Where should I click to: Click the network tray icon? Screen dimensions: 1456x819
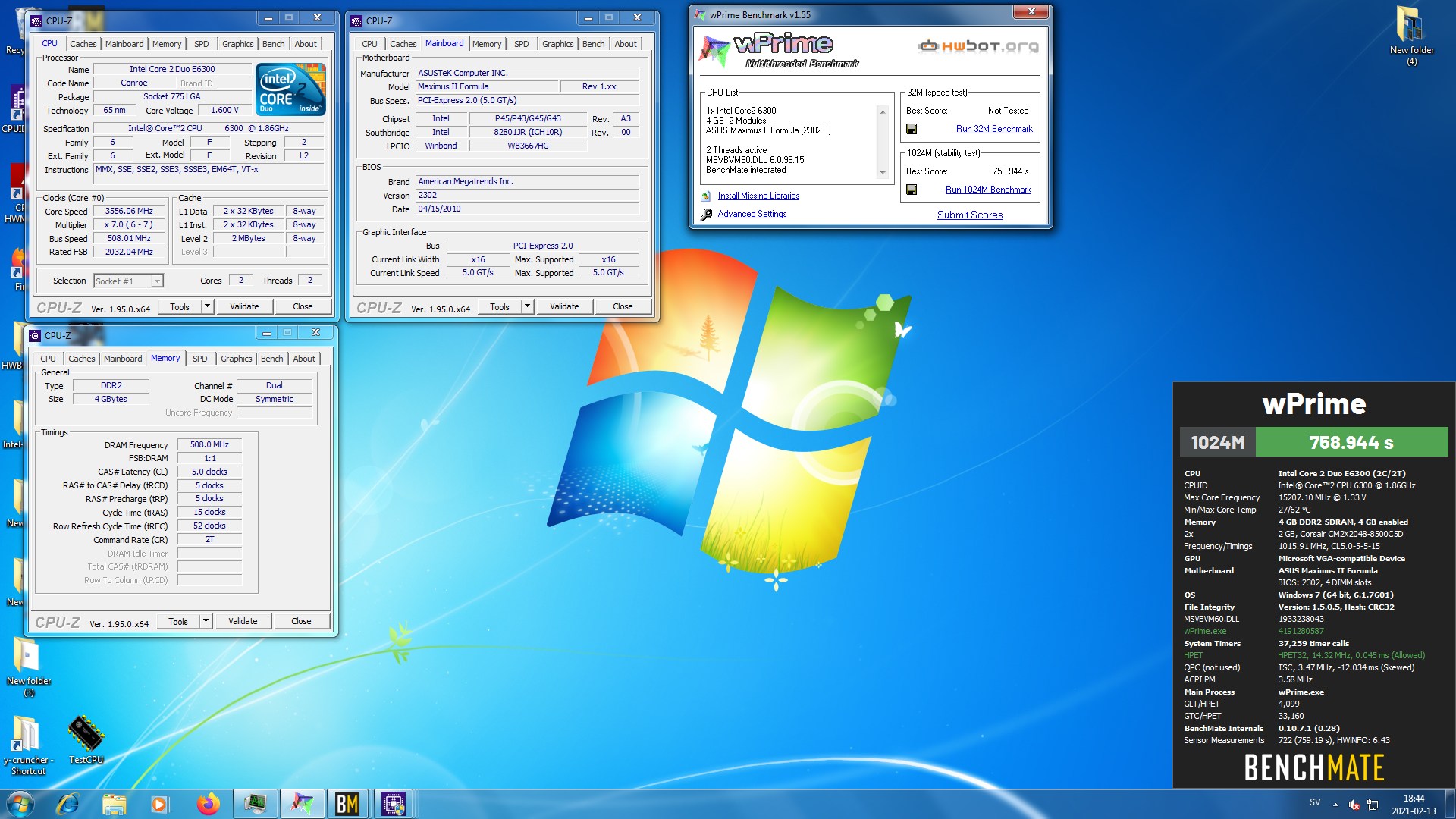click(x=1373, y=805)
